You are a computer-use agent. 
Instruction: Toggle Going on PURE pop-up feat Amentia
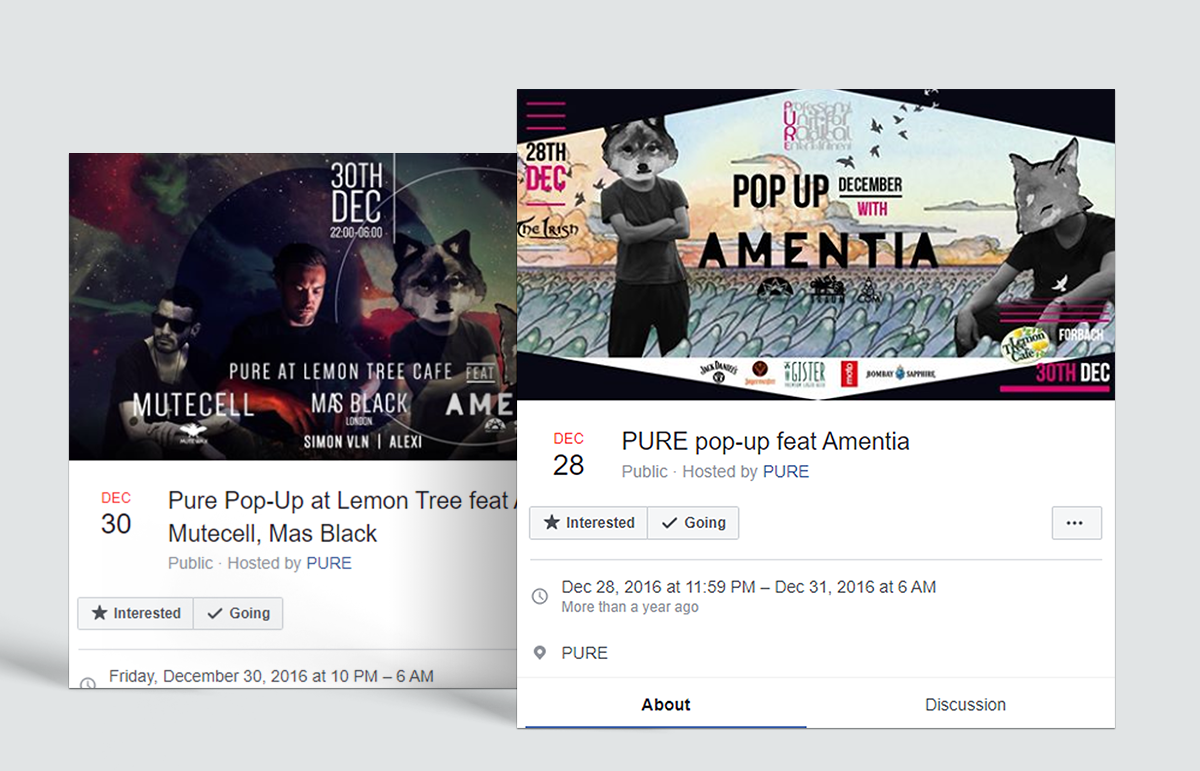tap(693, 523)
